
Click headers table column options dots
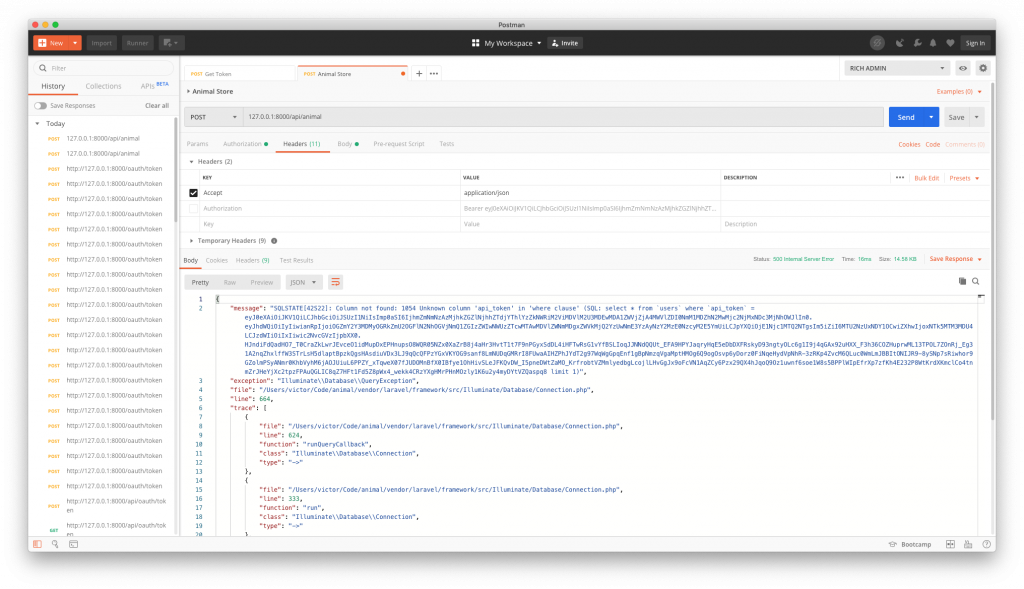900,178
